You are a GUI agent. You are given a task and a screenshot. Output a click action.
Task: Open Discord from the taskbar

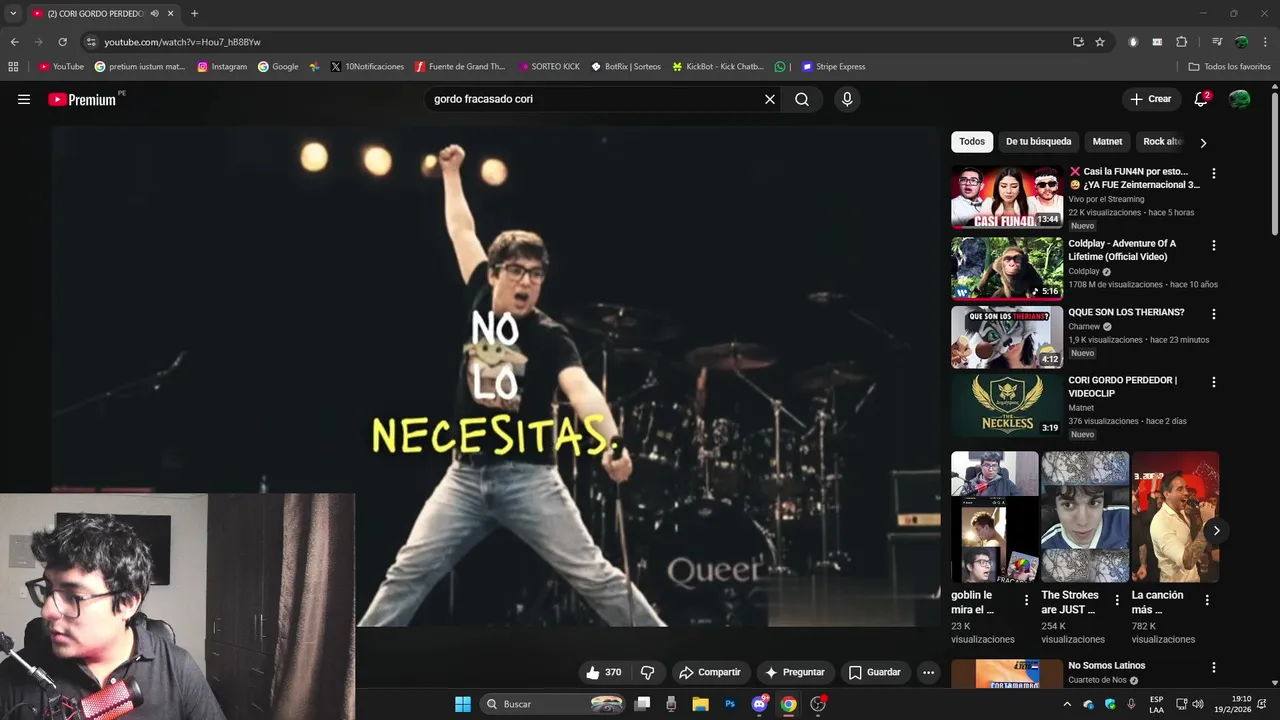coord(759,704)
